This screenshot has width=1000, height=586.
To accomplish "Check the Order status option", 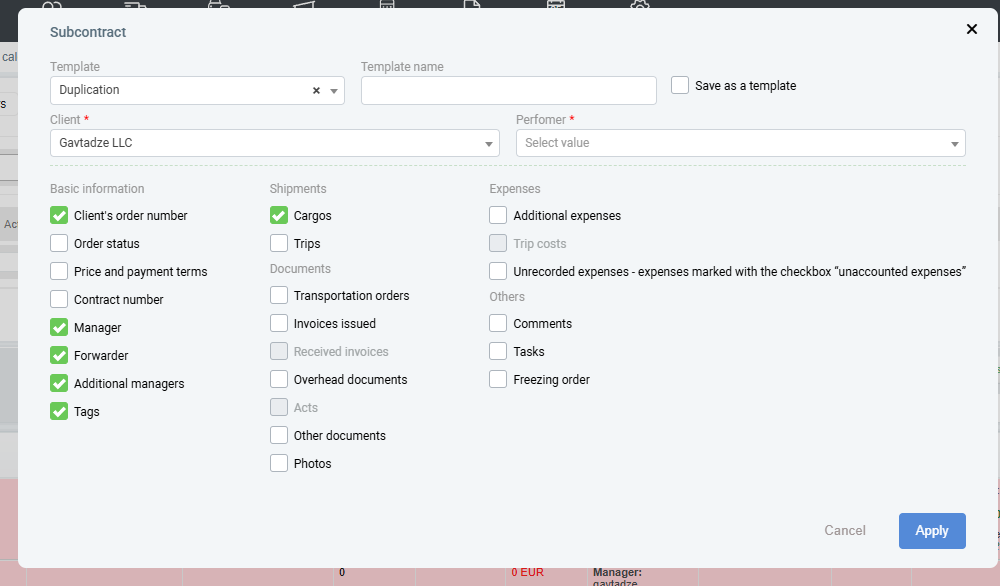I will 59,243.
